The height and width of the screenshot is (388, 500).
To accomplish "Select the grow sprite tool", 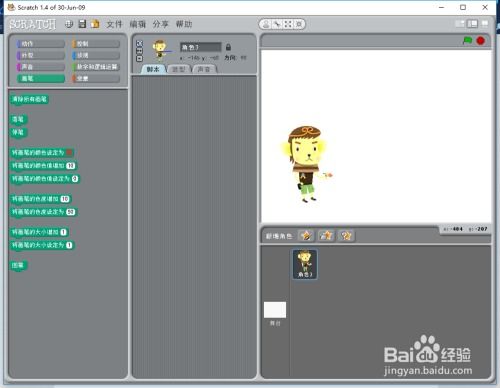I will pos(288,24).
